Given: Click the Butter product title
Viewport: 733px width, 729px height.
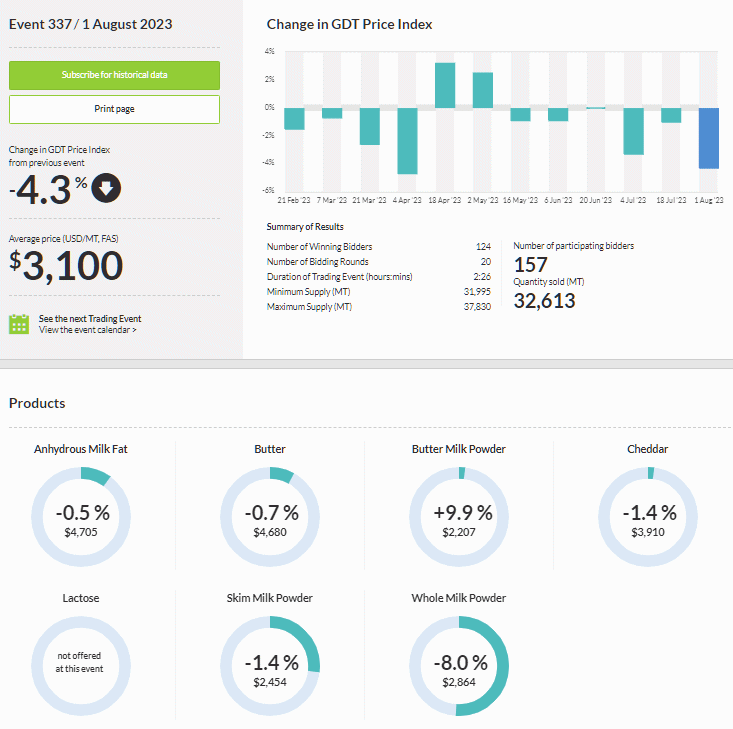Looking at the screenshot, I should coord(270,449).
